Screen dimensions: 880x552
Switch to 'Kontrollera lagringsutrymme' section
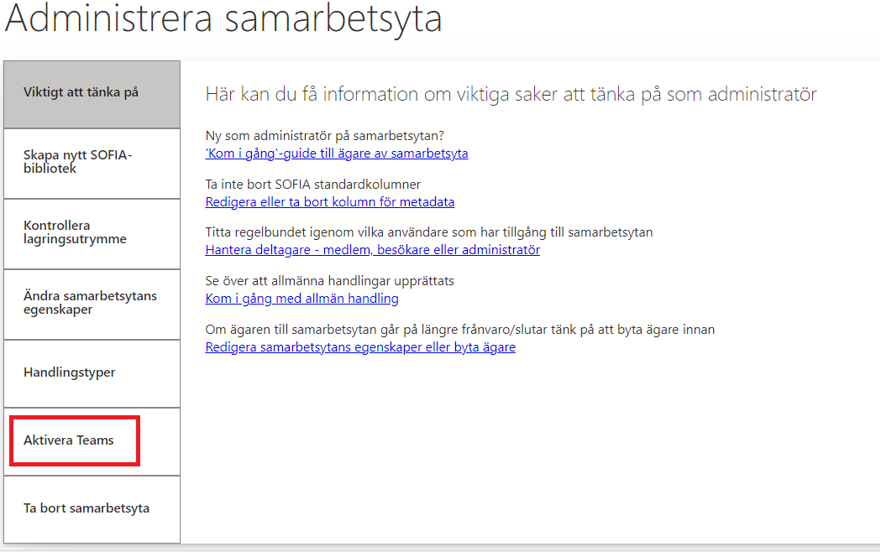tap(91, 233)
